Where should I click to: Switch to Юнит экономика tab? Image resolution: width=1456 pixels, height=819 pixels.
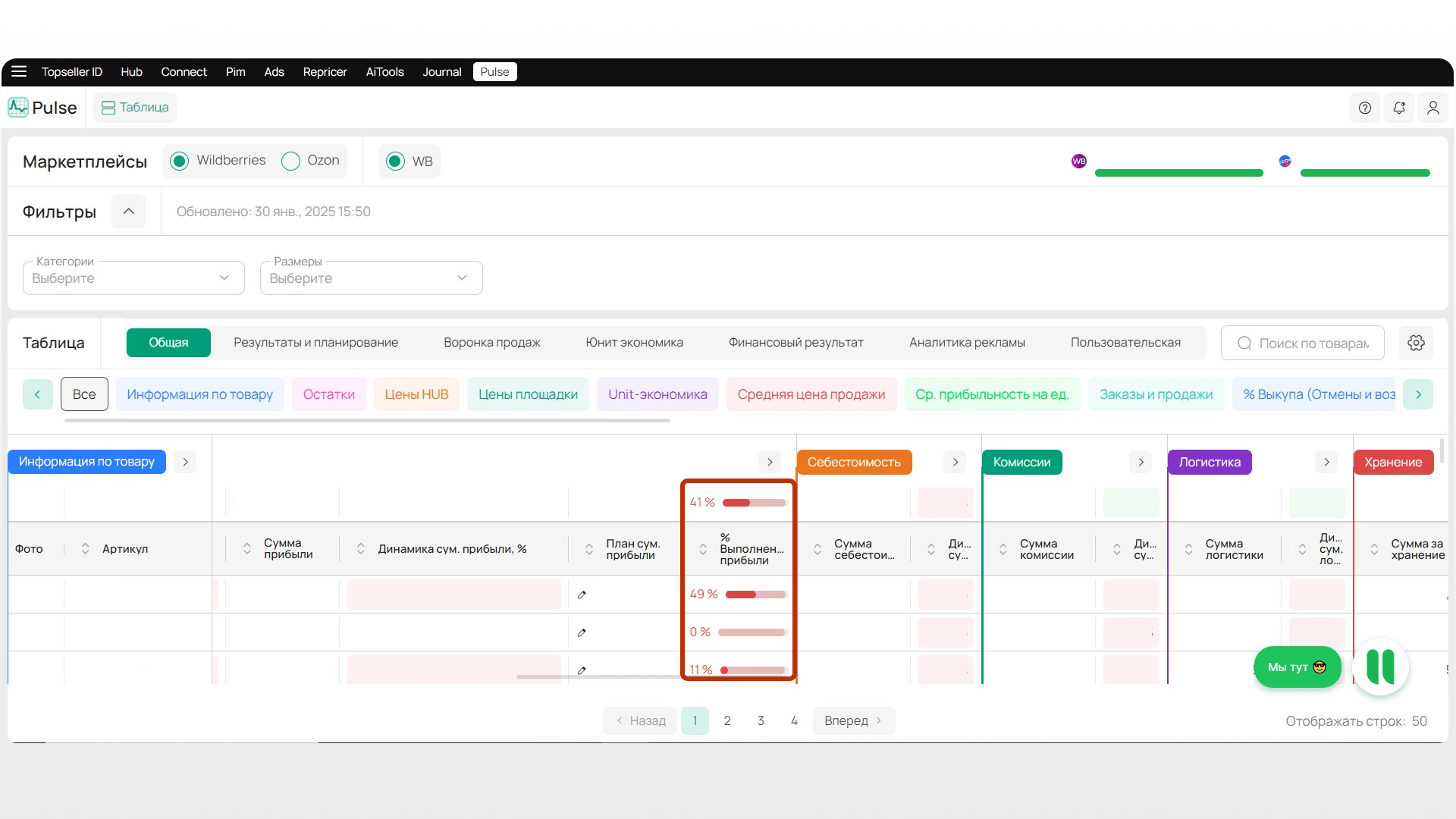pos(634,343)
